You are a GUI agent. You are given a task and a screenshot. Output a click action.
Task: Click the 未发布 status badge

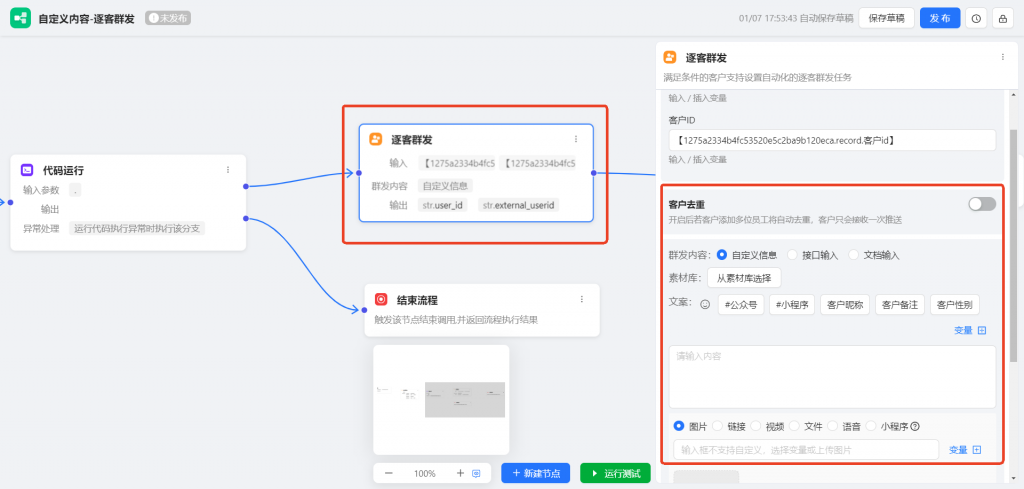click(168, 18)
